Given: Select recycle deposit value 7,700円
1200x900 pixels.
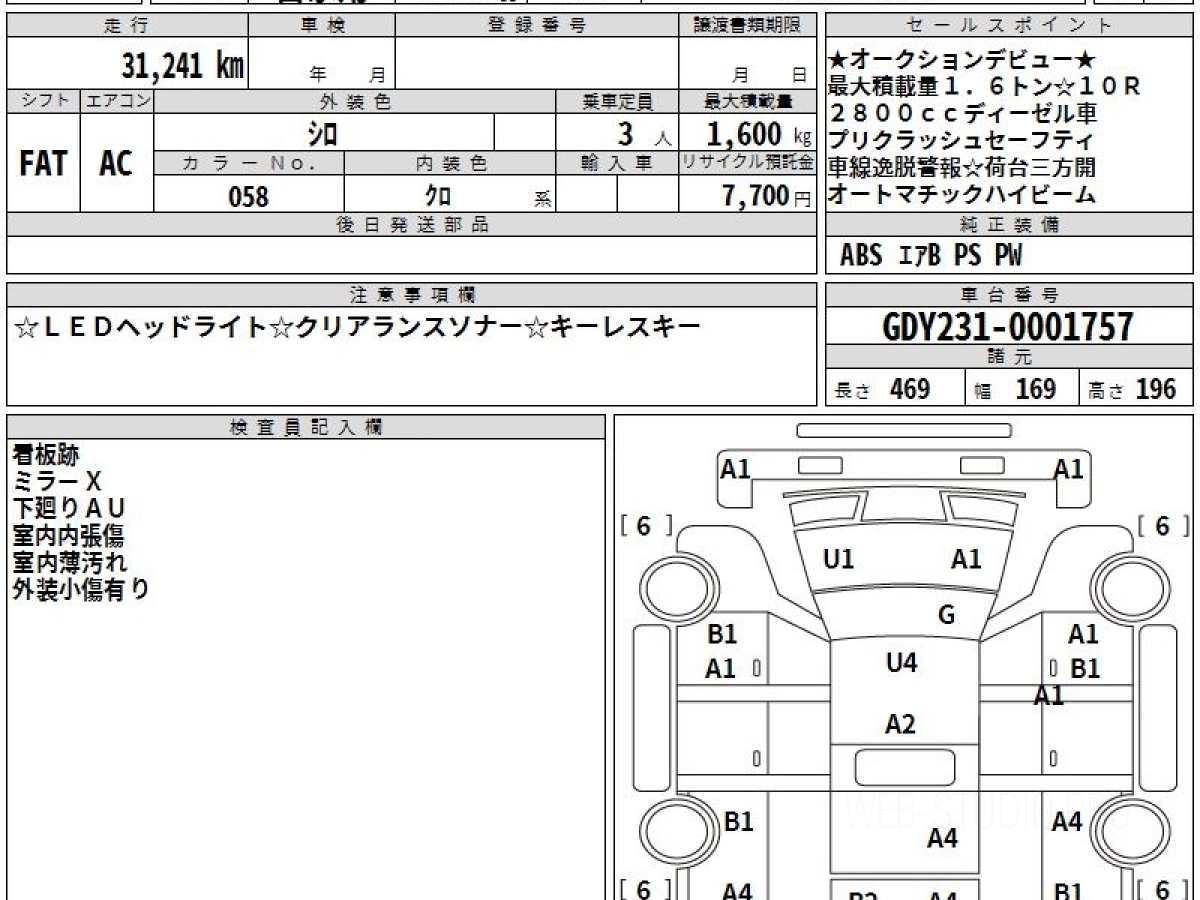Looking at the screenshot, I should click(767, 197).
